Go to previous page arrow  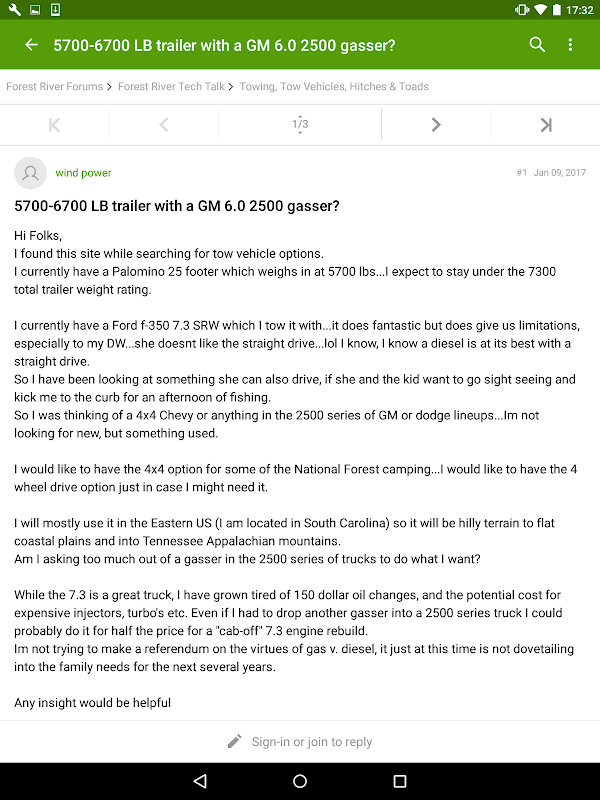[163, 125]
